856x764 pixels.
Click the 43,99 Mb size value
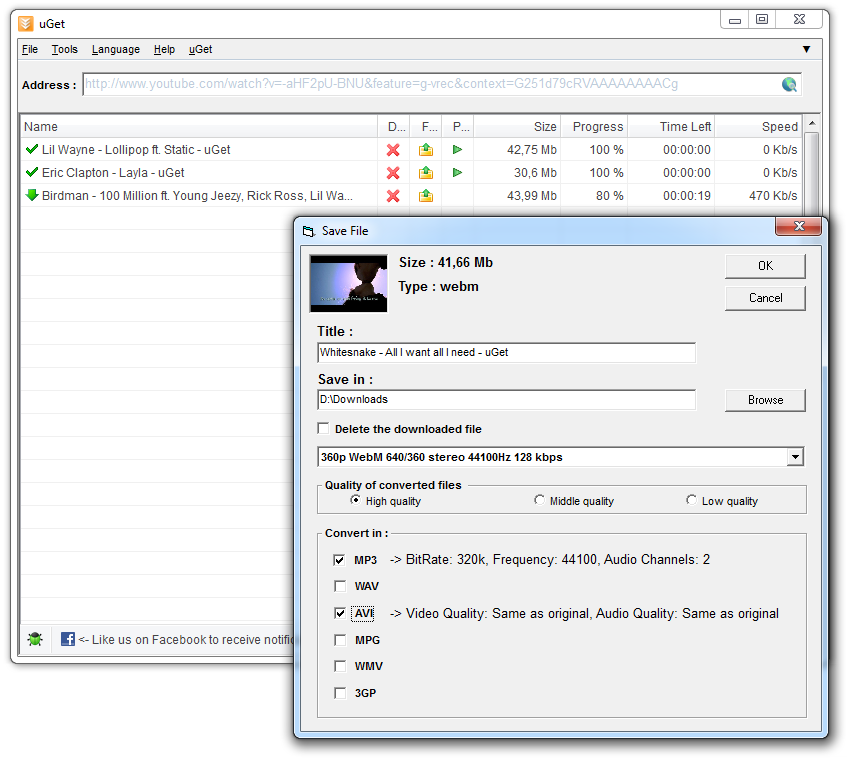[x=532, y=196]
